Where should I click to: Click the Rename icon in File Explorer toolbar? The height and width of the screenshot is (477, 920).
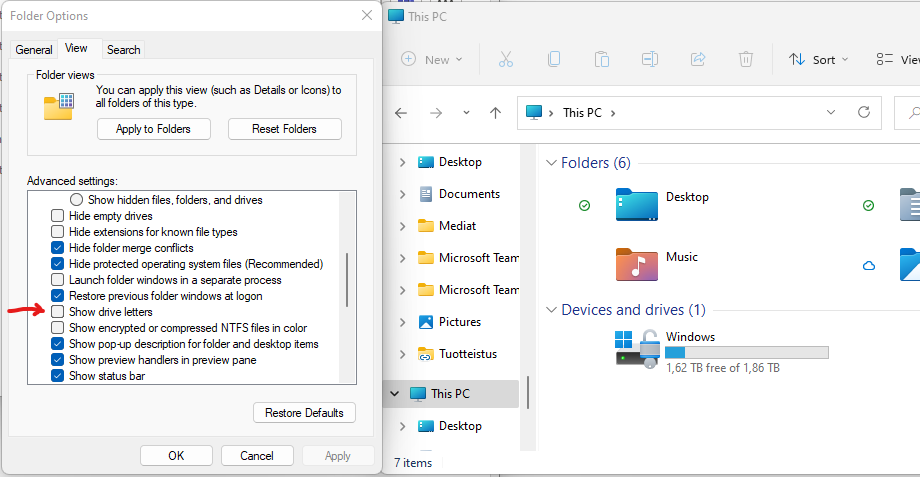(x=650, y=59)
